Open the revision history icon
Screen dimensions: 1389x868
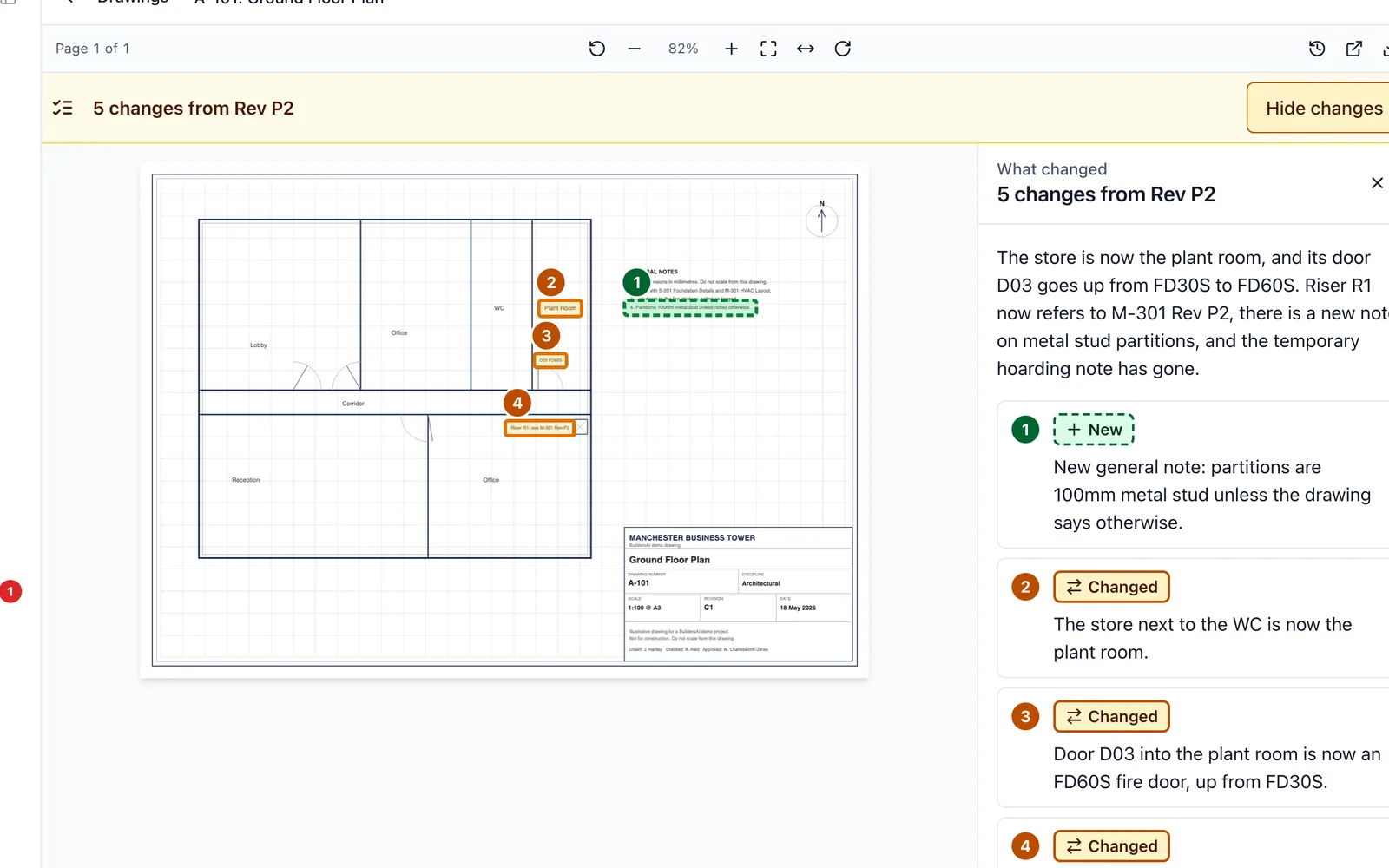1317,49
